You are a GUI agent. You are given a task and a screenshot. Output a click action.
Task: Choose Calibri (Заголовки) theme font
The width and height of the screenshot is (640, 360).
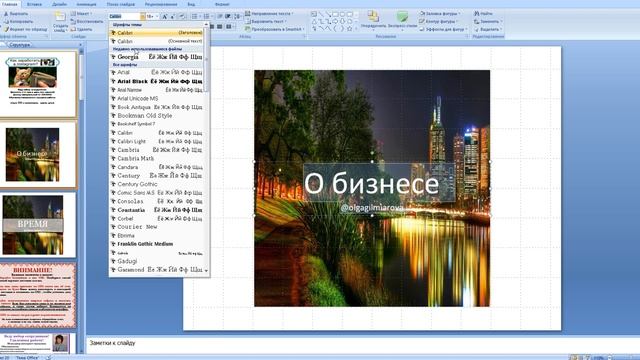pos(156,33)
